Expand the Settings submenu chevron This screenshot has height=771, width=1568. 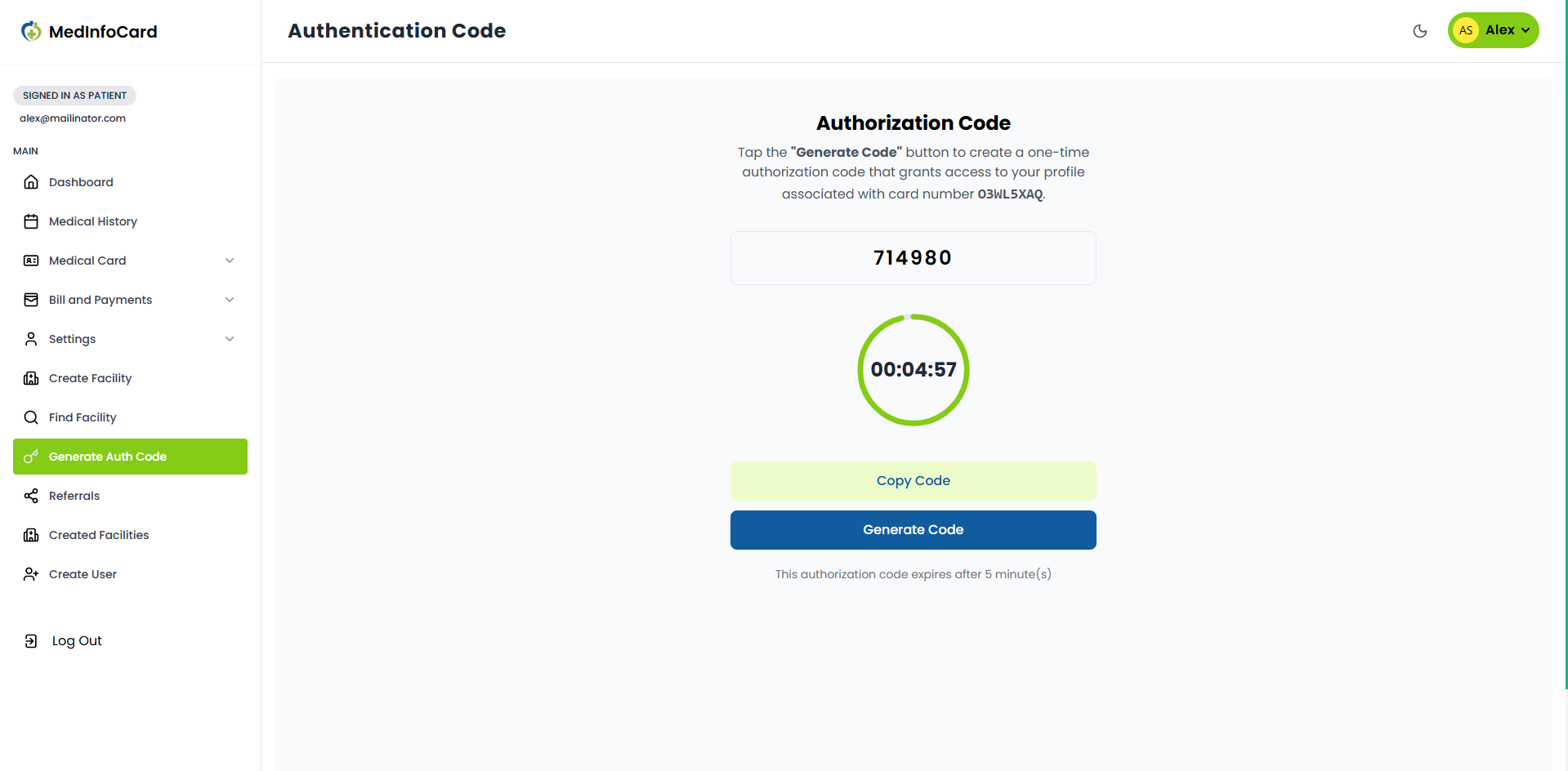point(230,339)
